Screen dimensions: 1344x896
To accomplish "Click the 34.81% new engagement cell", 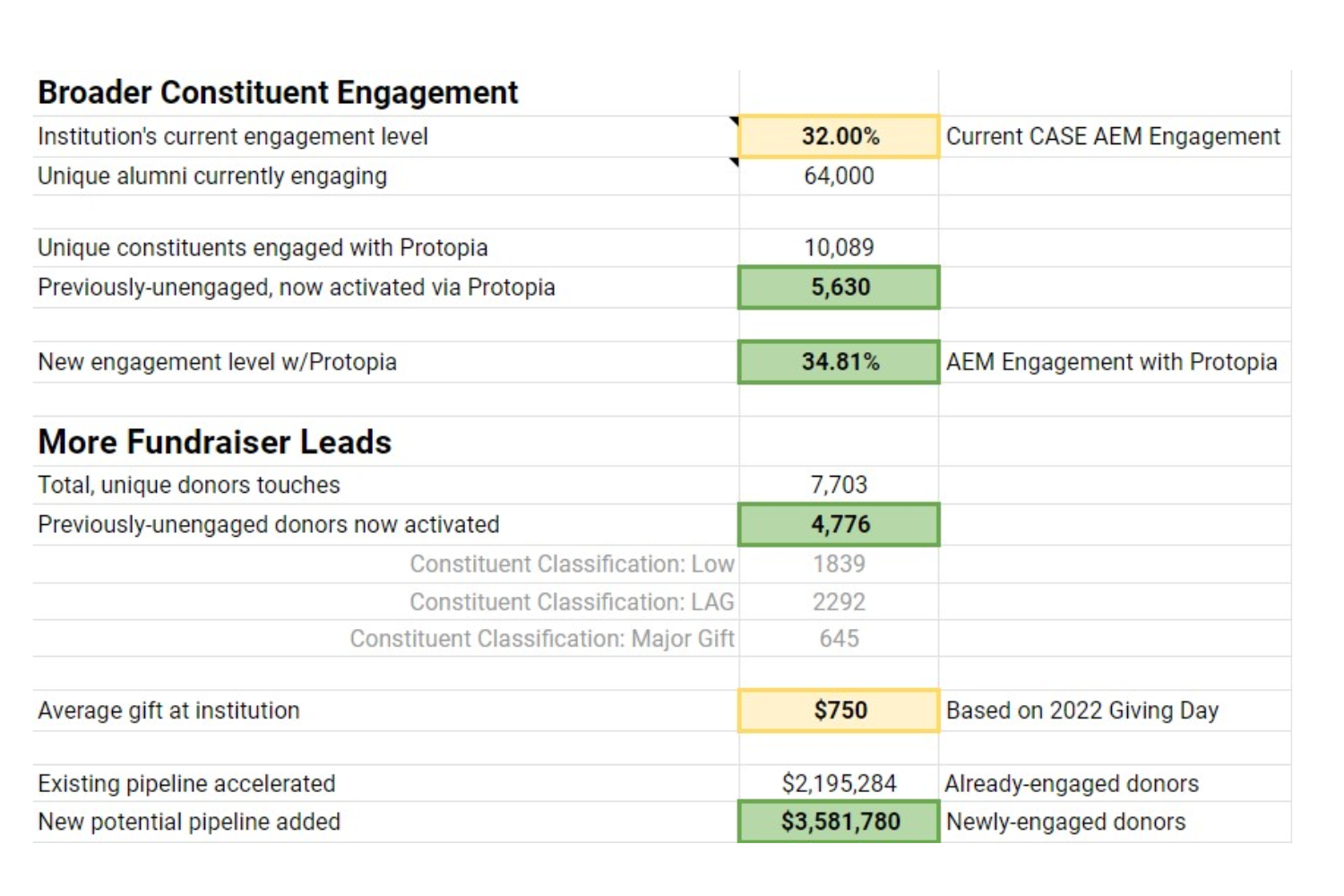I will 840,362.
